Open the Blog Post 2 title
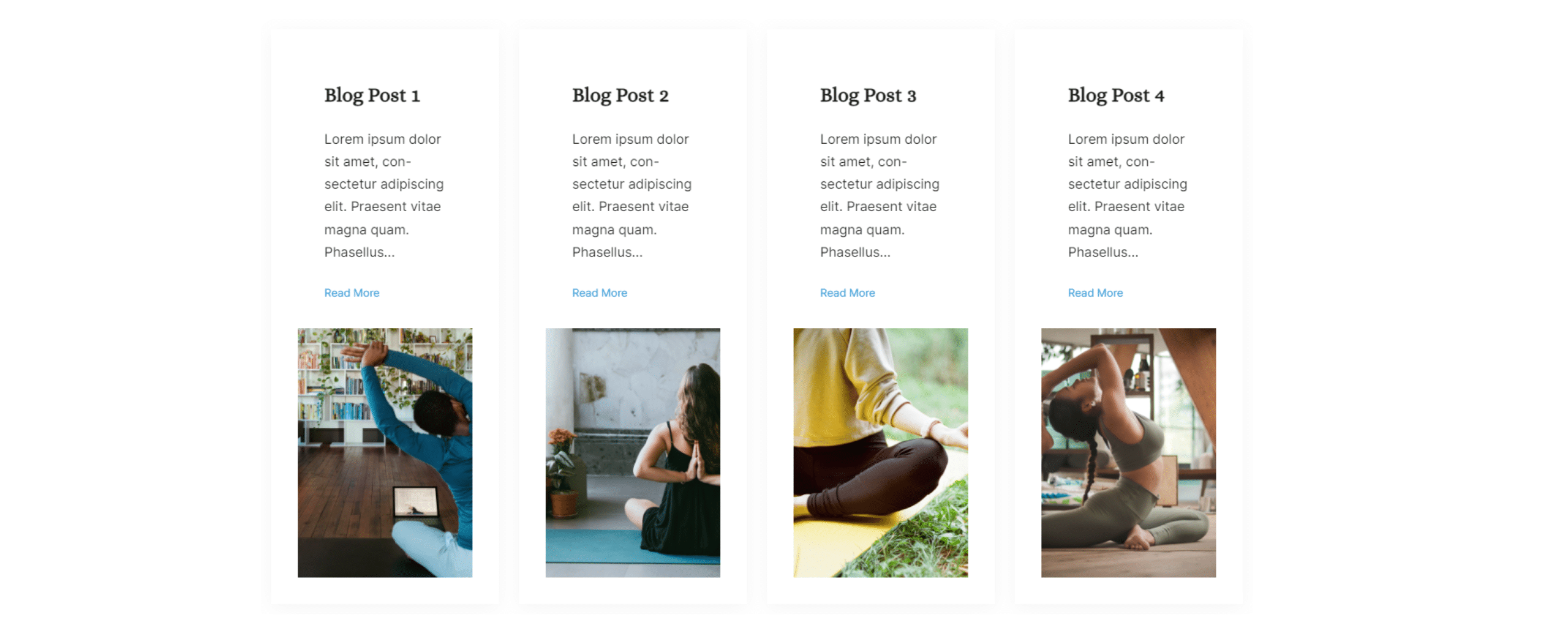The width and height of the screenshot is (1568, 639). point(620,95)
